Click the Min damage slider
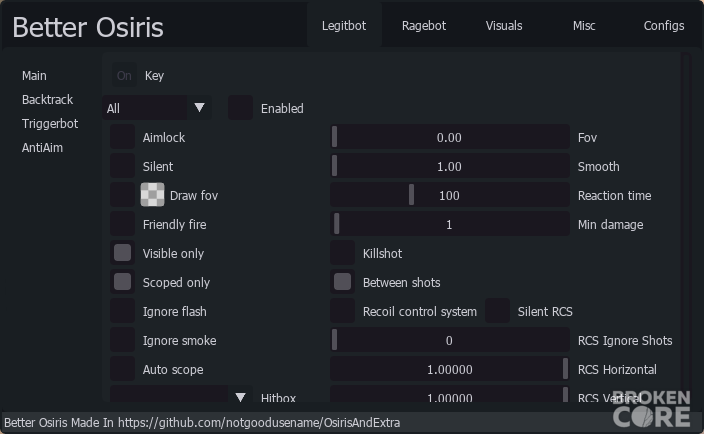The height and width of the screenshot is (434, 704). coord(450,224)
